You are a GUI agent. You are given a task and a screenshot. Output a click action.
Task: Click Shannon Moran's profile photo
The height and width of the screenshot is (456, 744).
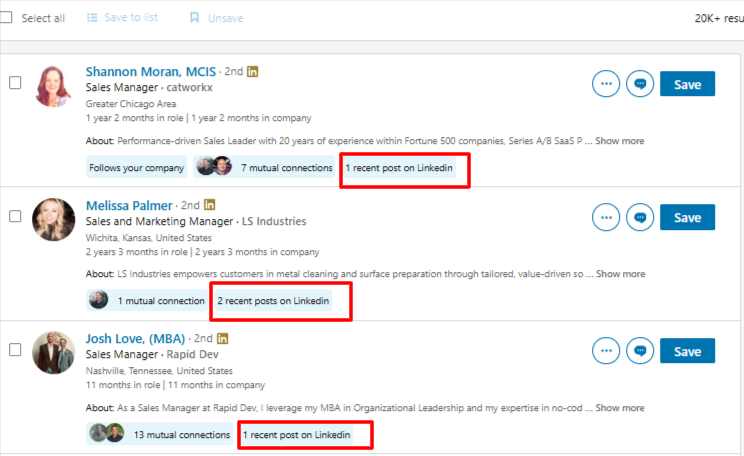tap(53, 86)
